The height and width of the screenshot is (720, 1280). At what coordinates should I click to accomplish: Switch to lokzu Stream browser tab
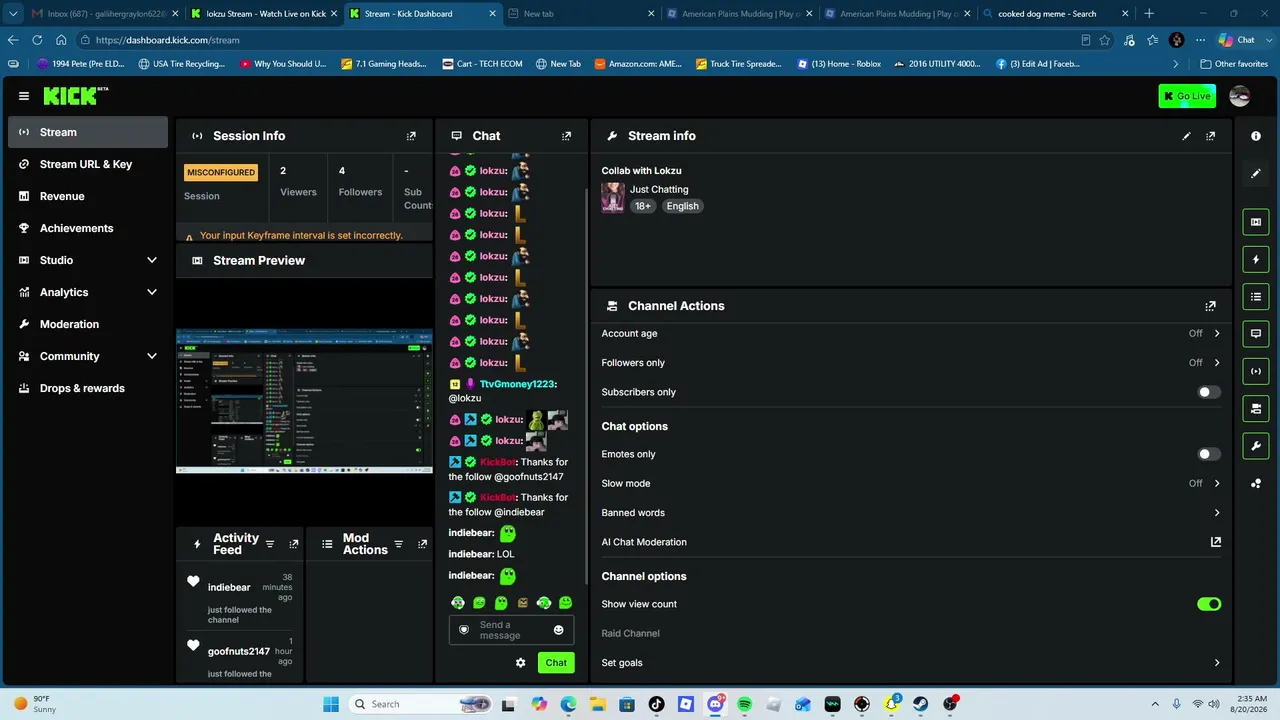click(x=263, y=14)
